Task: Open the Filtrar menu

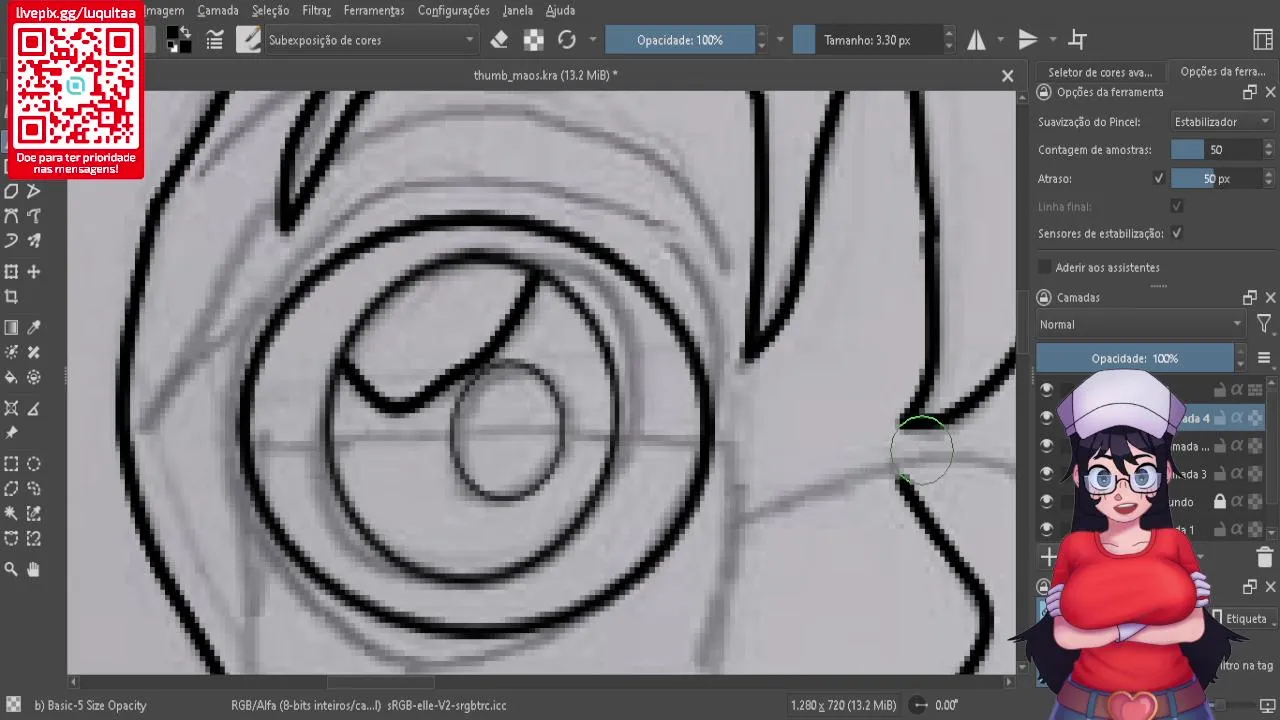Action: [x=316, y=10]
